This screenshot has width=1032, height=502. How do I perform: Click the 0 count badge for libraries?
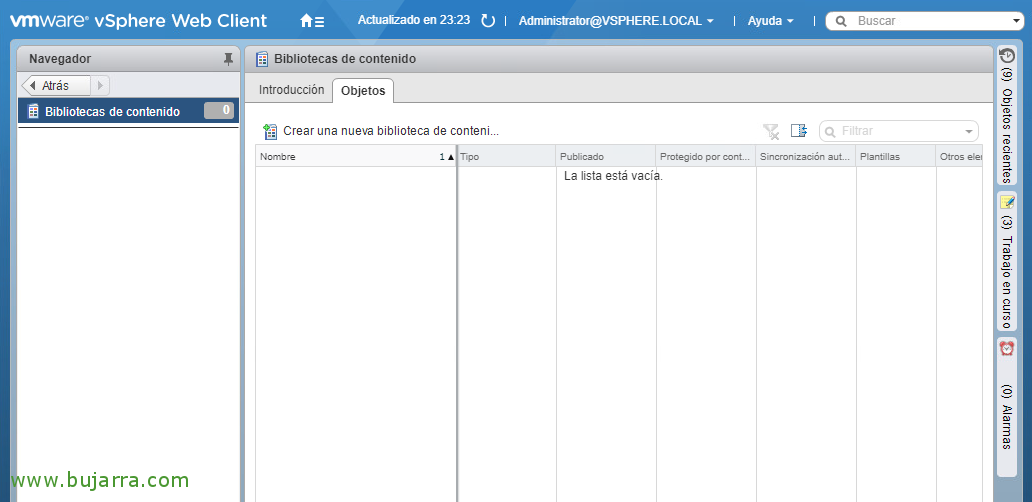(x=219, y=111)
